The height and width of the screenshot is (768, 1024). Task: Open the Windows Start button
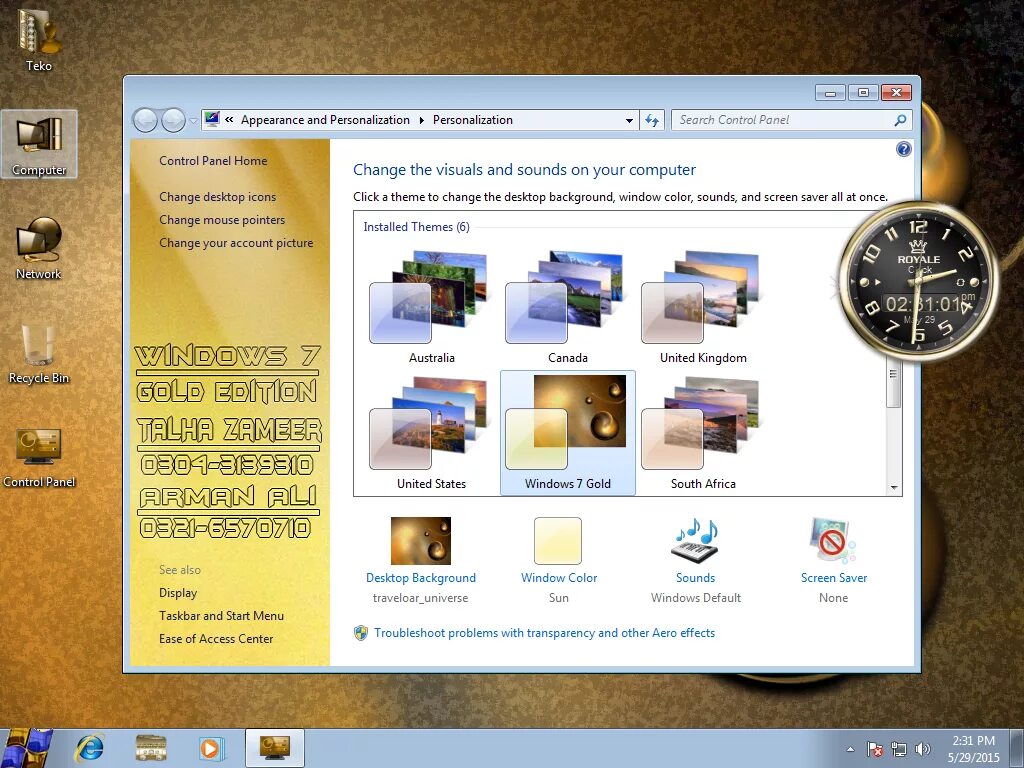(25, 748)
